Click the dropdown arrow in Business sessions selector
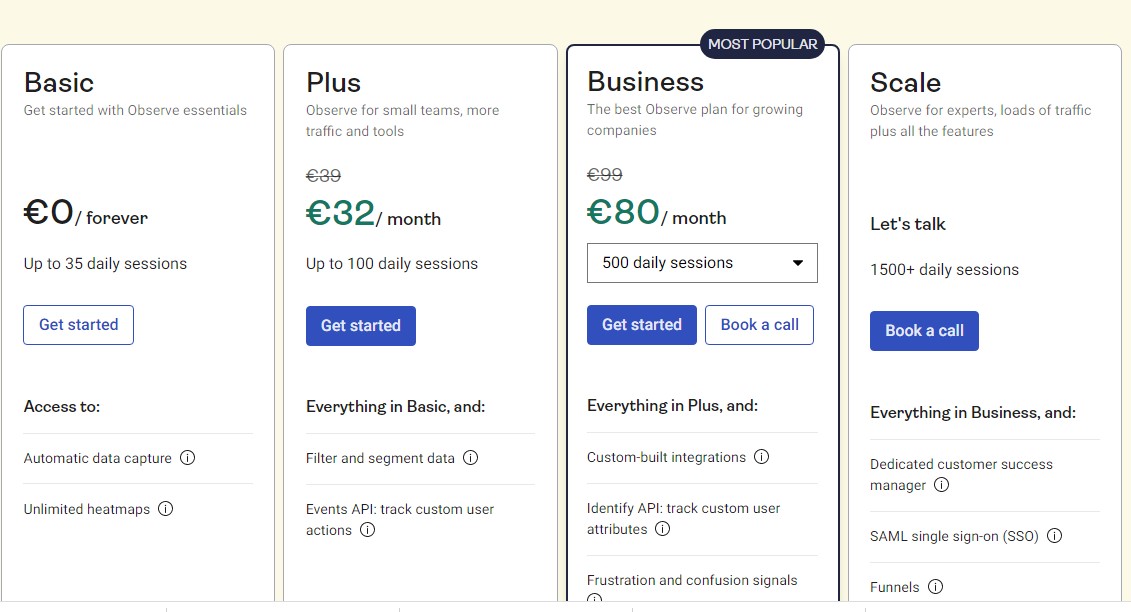This screenshot has height=612, width=1131. point(798,263)
